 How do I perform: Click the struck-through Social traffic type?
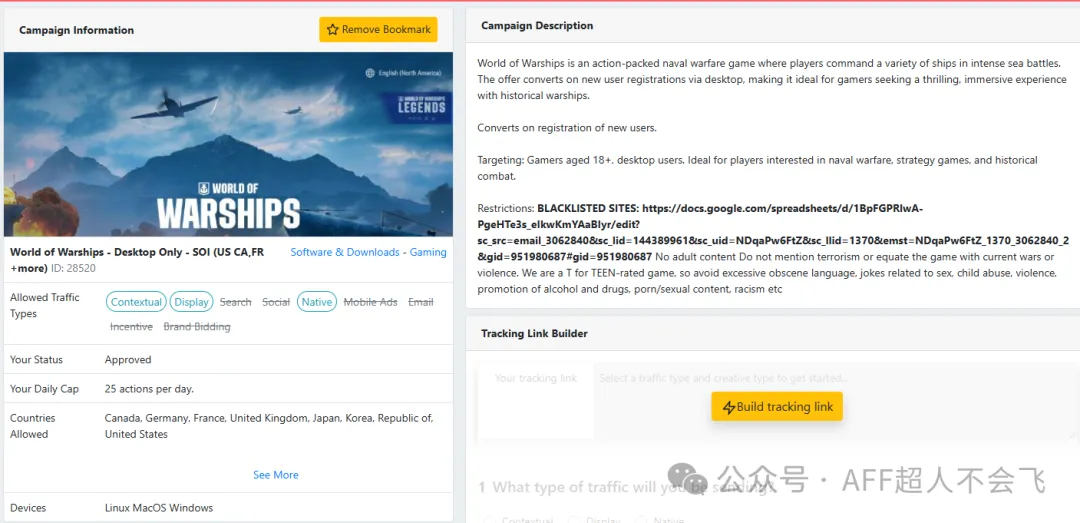click(276, 302)
